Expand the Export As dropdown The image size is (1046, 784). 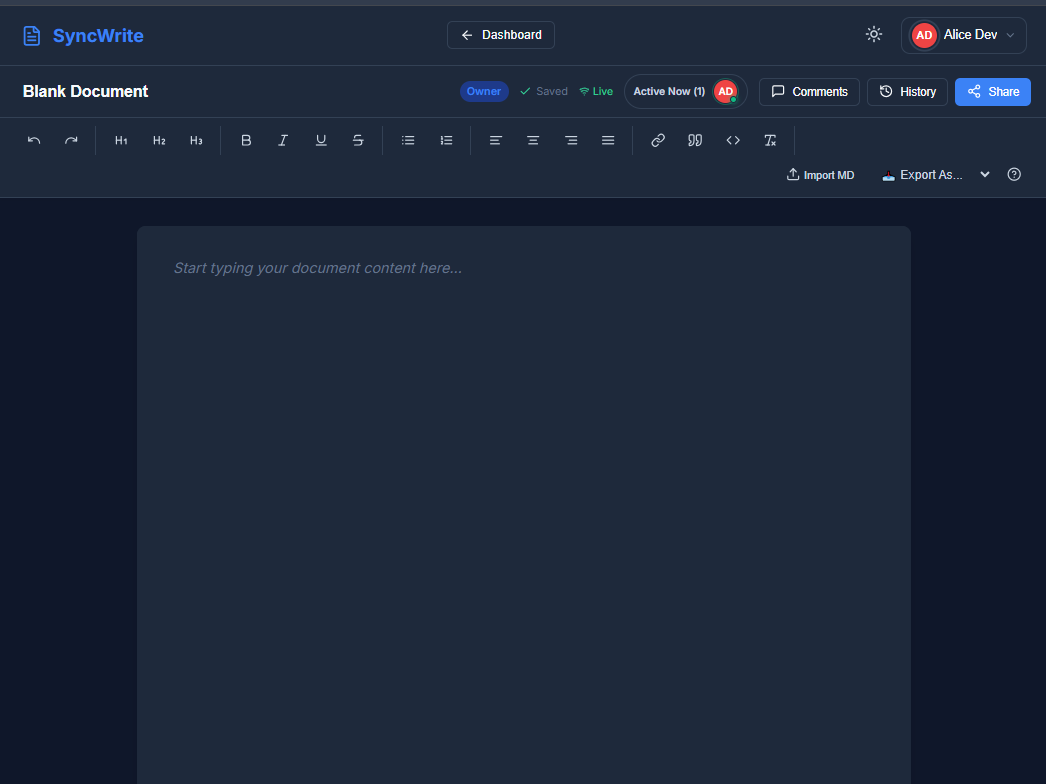click(x=935, y=175)
